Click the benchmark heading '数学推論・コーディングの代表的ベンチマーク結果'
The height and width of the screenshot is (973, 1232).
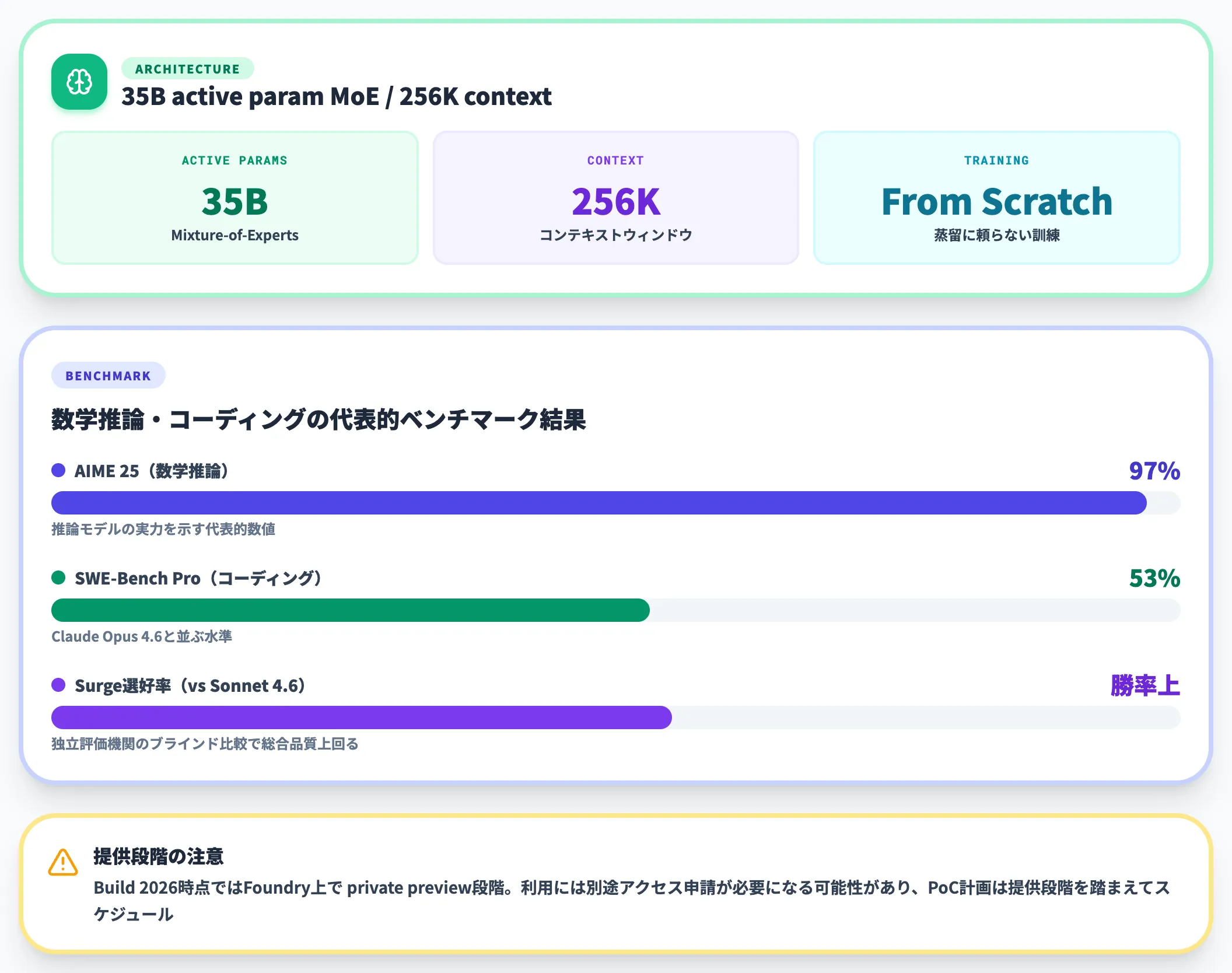point(318,419)
